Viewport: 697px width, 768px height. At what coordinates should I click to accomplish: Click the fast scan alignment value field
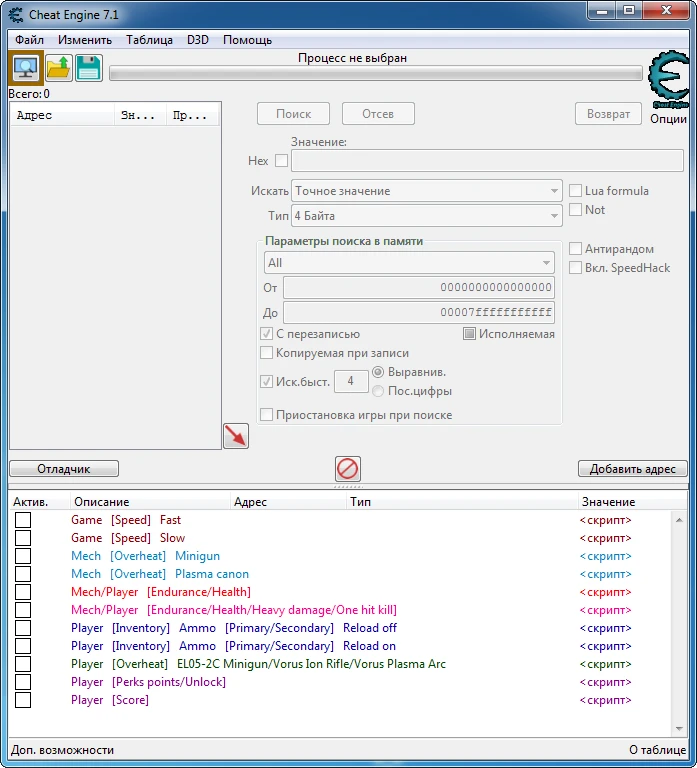(x=351, y=381)
